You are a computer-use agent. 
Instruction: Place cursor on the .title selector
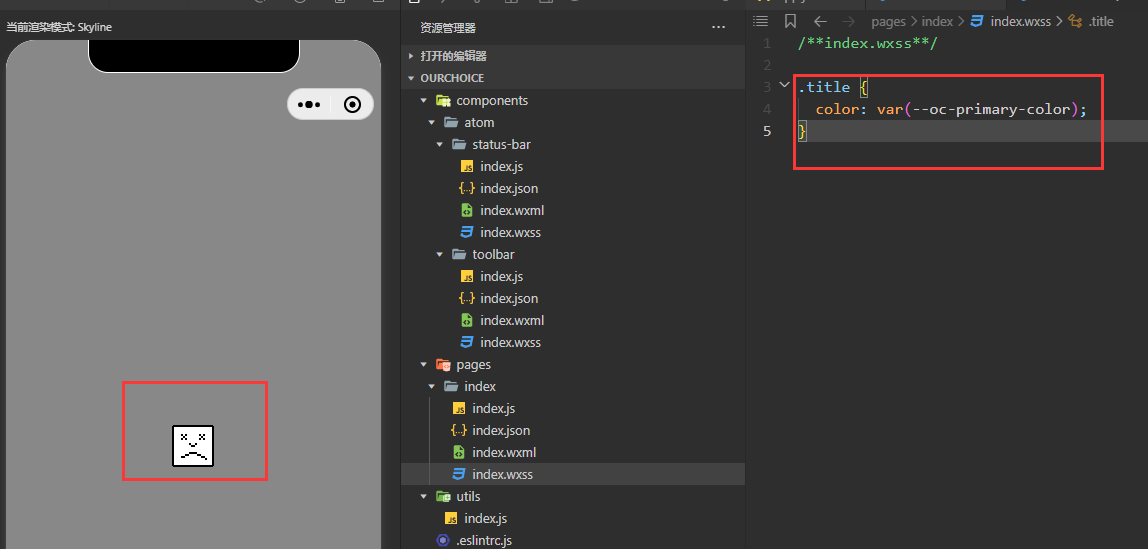[x=824, y=86]
